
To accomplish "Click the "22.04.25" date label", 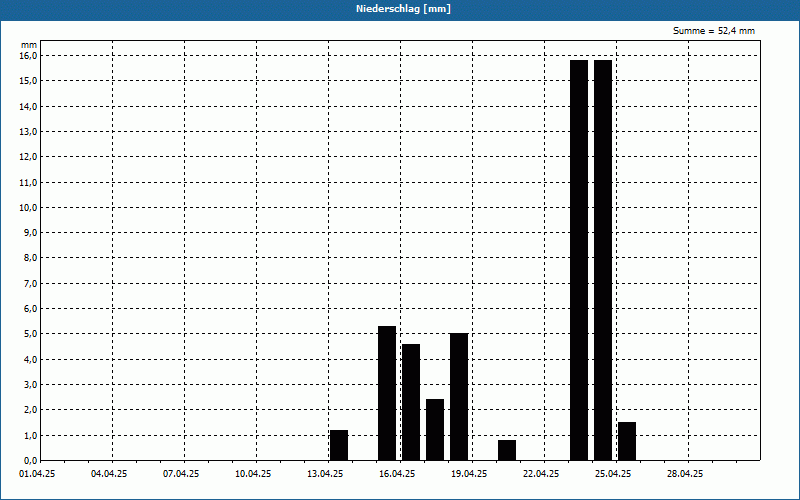I will [x=541, y=474].
